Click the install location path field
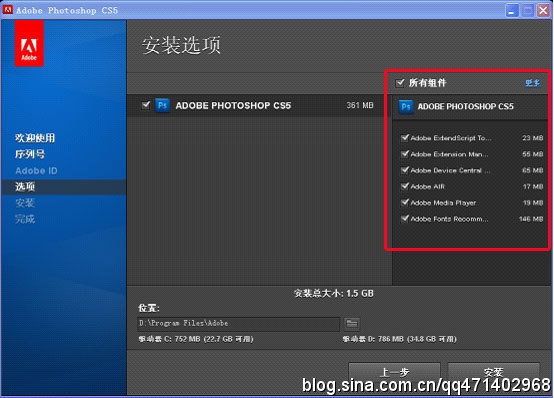Viewport: 554px width, 398px height. coord(238,323)
